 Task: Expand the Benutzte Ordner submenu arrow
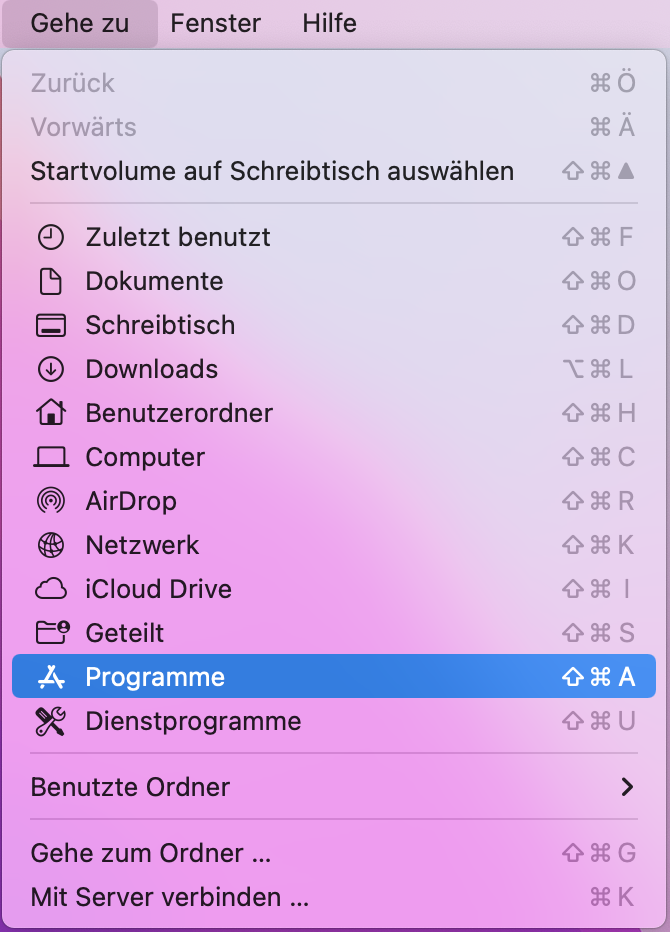pos(627,787)
